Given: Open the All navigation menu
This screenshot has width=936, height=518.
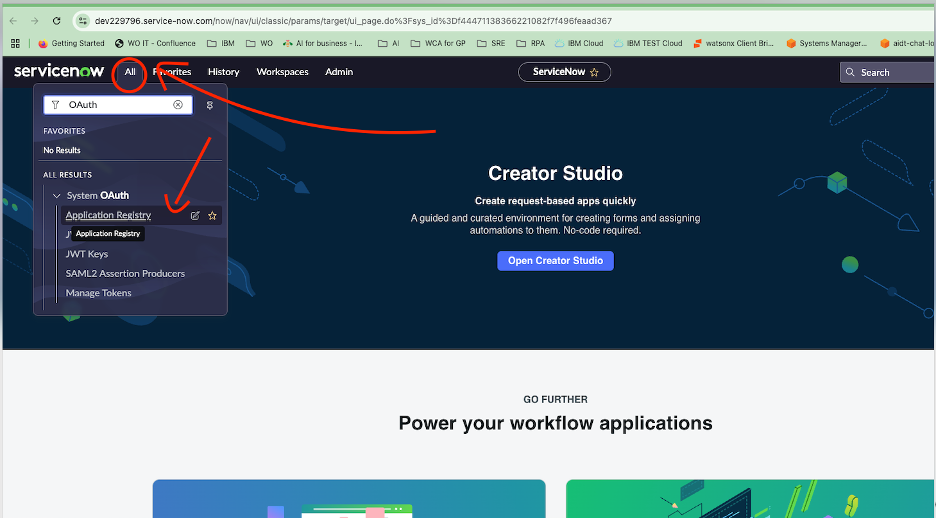Looking at the screenshot, I should coord(130,72).
